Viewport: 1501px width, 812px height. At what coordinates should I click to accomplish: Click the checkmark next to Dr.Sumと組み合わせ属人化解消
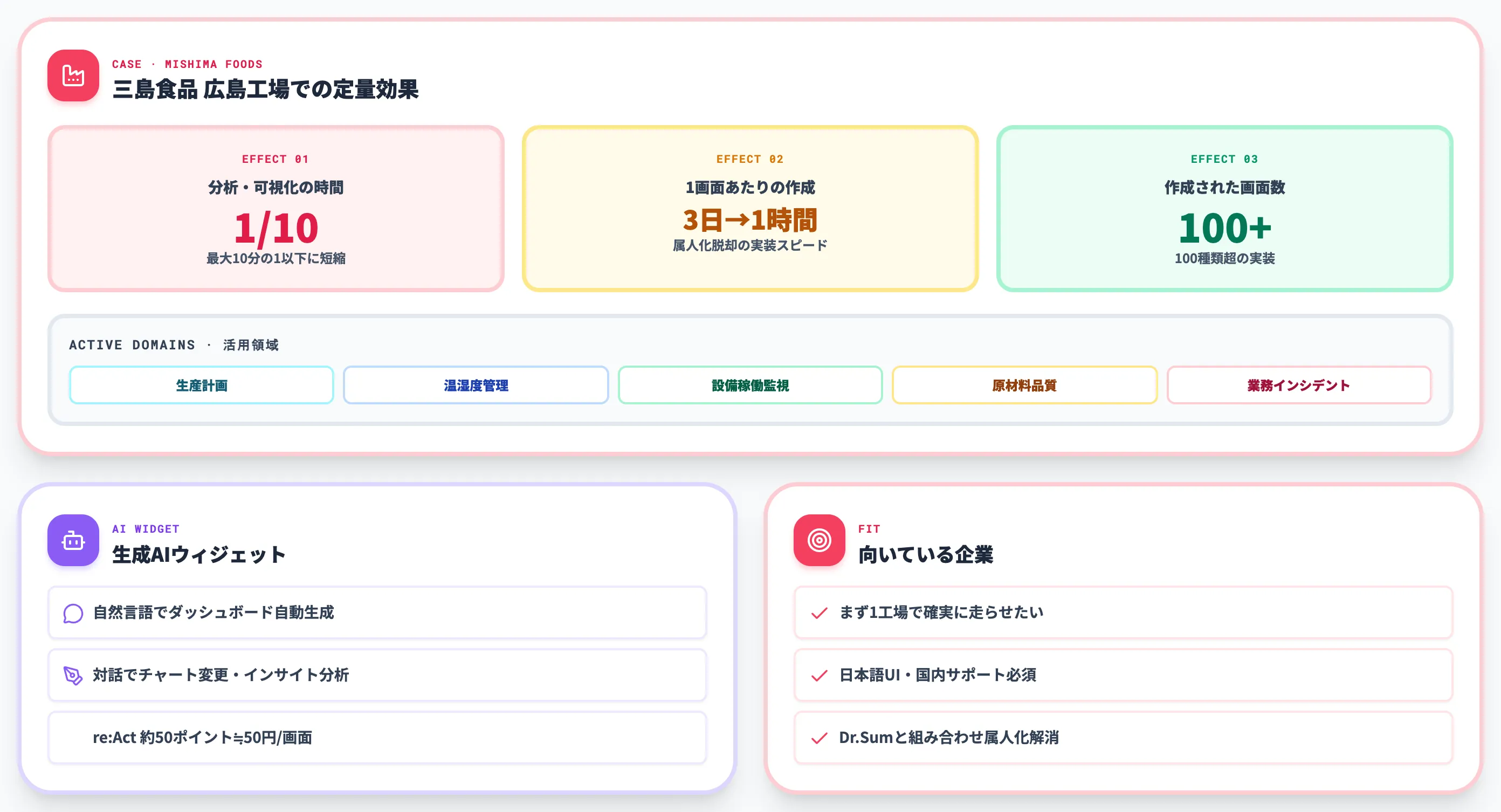pos(820,738)
